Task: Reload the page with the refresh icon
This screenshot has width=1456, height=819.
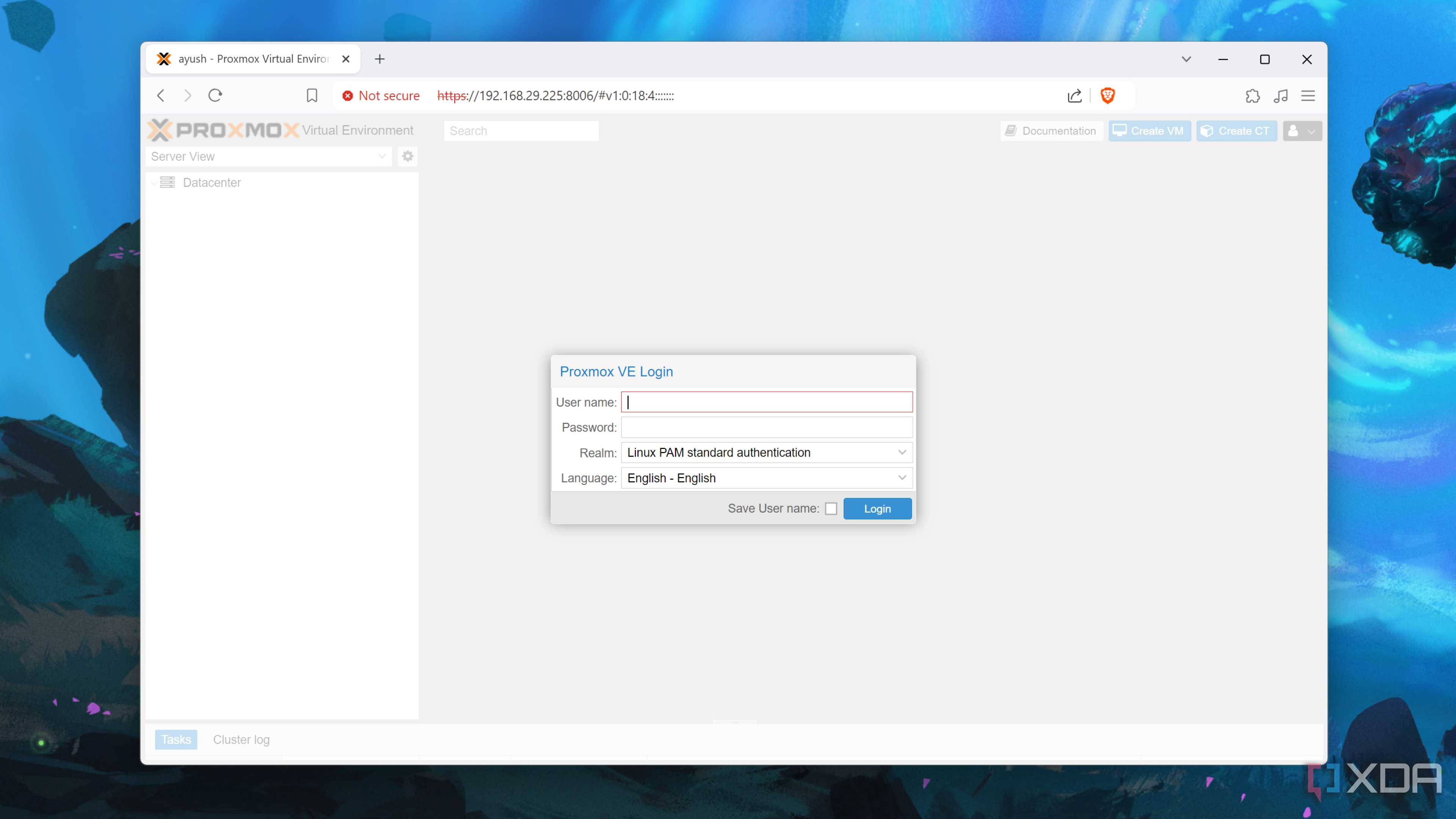Action: pyautogui.click(x=215, y=96)
